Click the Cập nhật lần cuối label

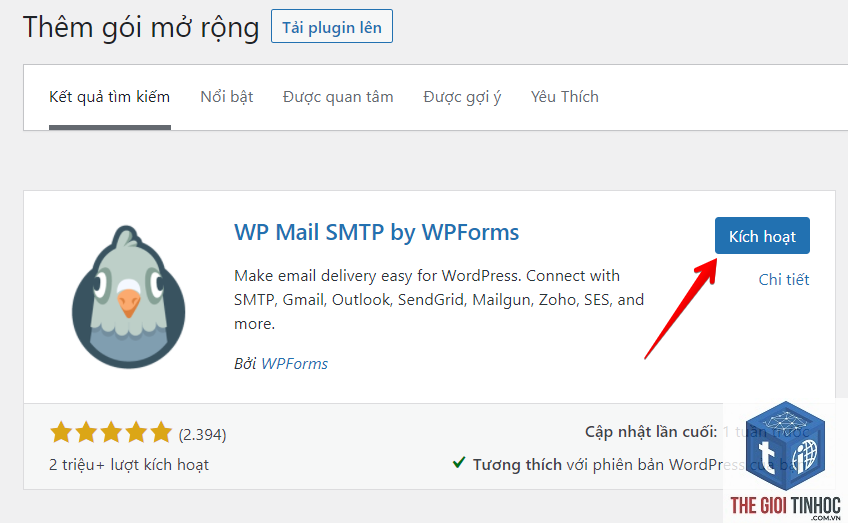tap(651, 432)
